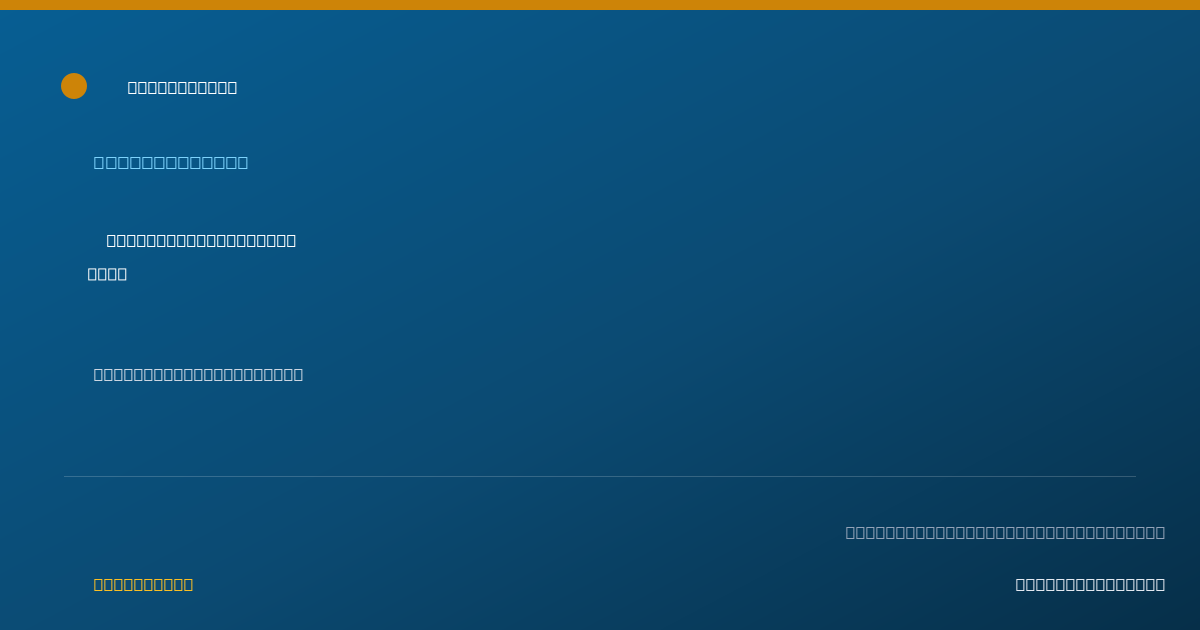
Task: Open the orange text link in the footer
Action: pyautogui.click(x=143, y=584)
